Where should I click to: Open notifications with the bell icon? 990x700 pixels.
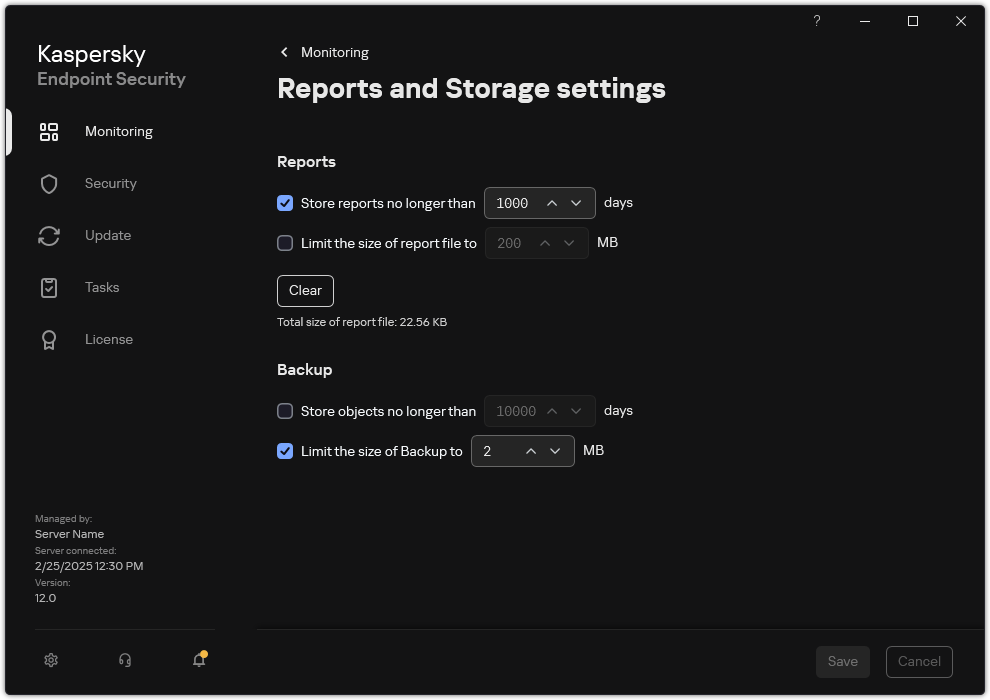click(x=199, y=660)
